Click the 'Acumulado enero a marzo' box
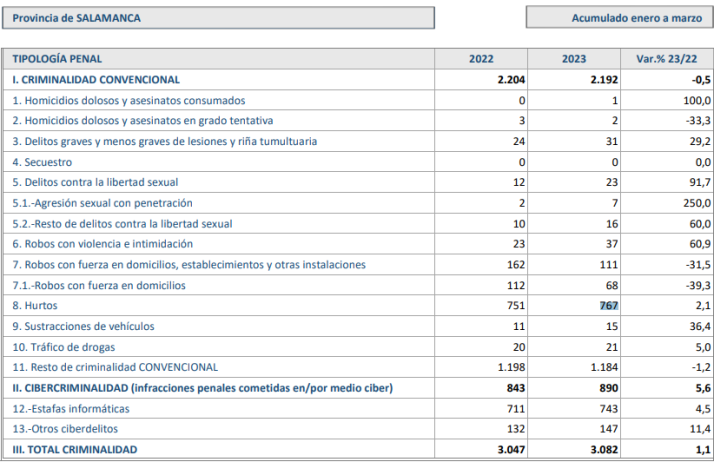This screenshot has height=462, width=714. [618, 18]
